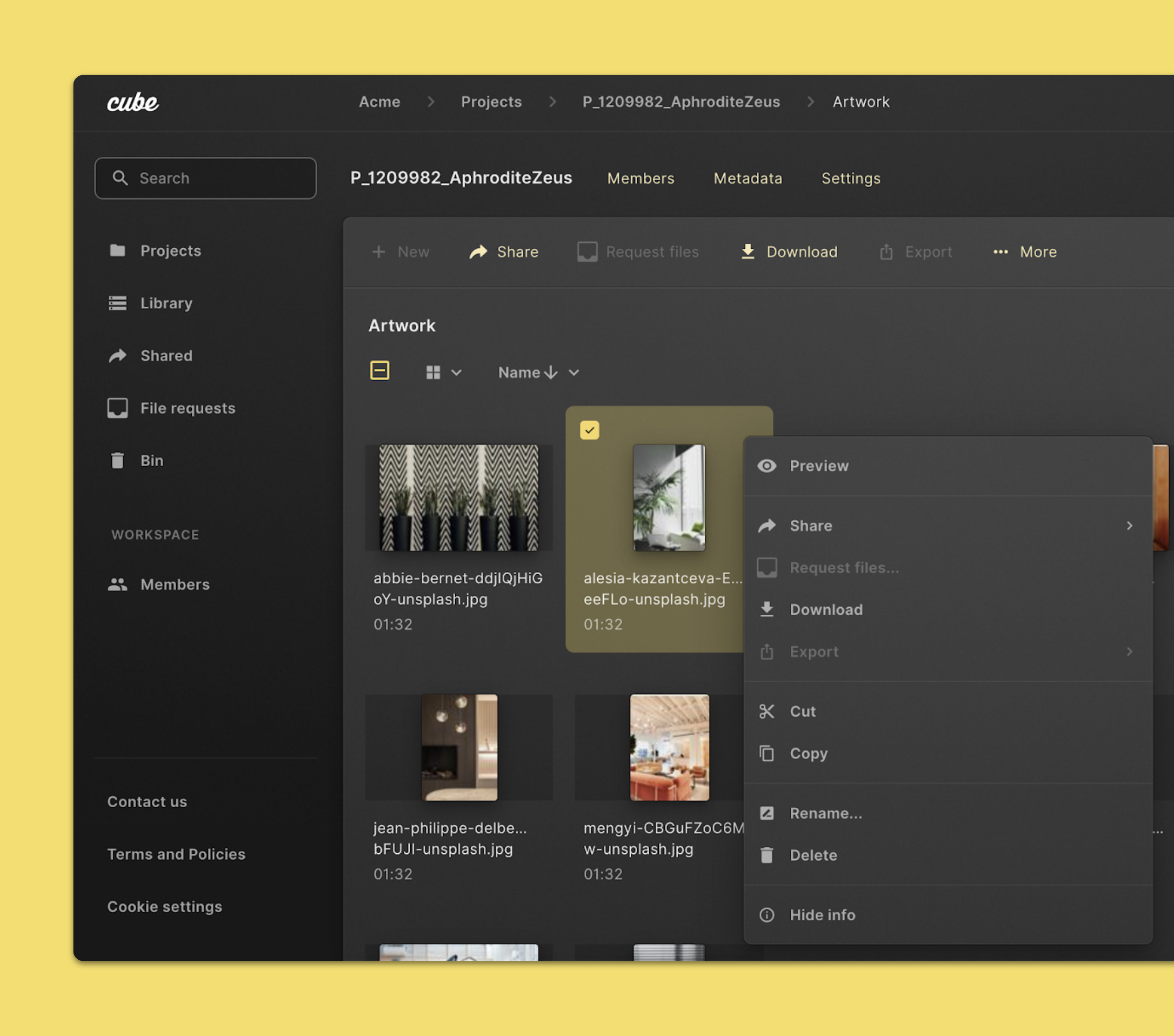Uncheck the alesia-kazantceva image checkbox
The height and width of the screenshot is (1036, 1174).
pos(589,430)
